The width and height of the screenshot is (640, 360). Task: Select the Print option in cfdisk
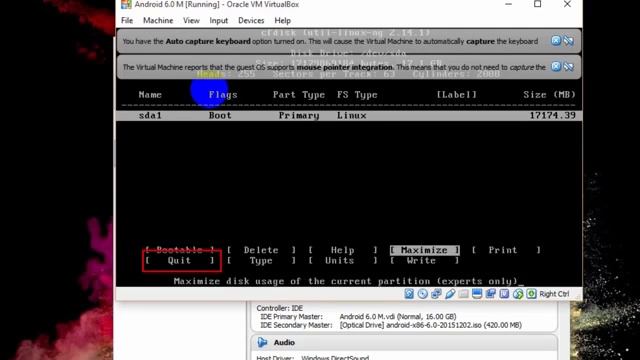pos(506,250)
